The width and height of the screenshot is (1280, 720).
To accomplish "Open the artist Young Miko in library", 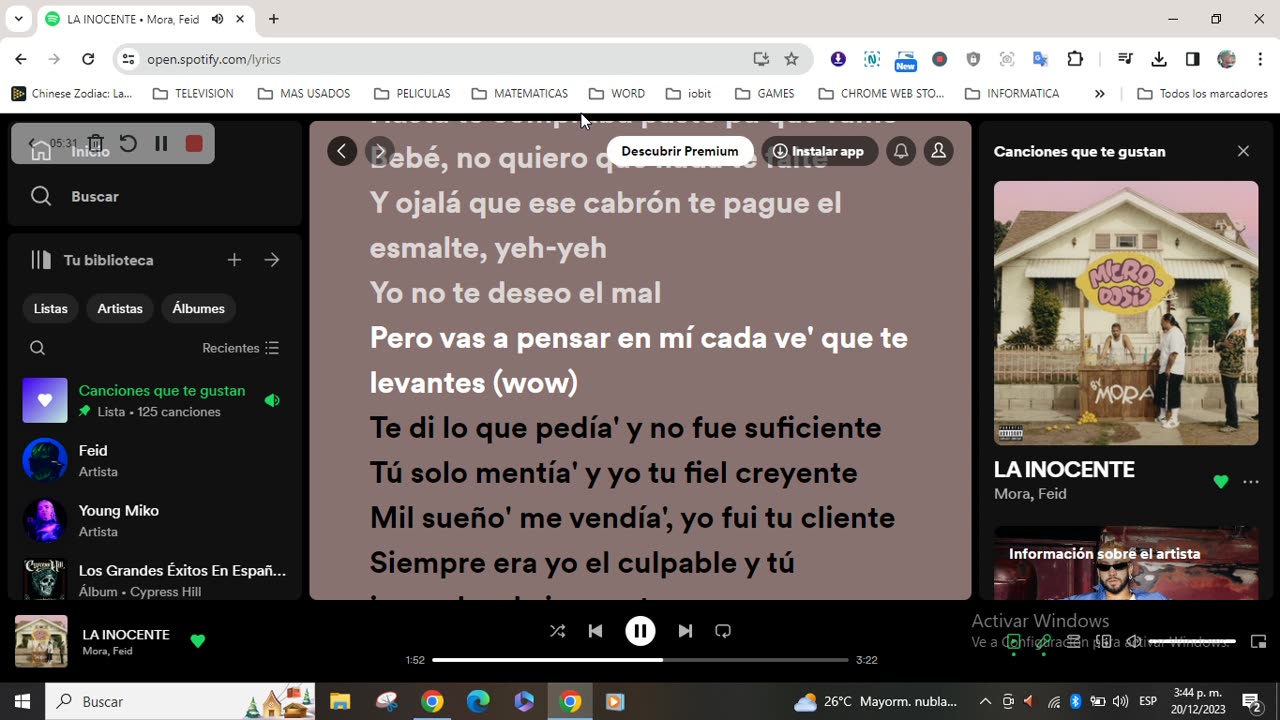I will coord(155,520).
